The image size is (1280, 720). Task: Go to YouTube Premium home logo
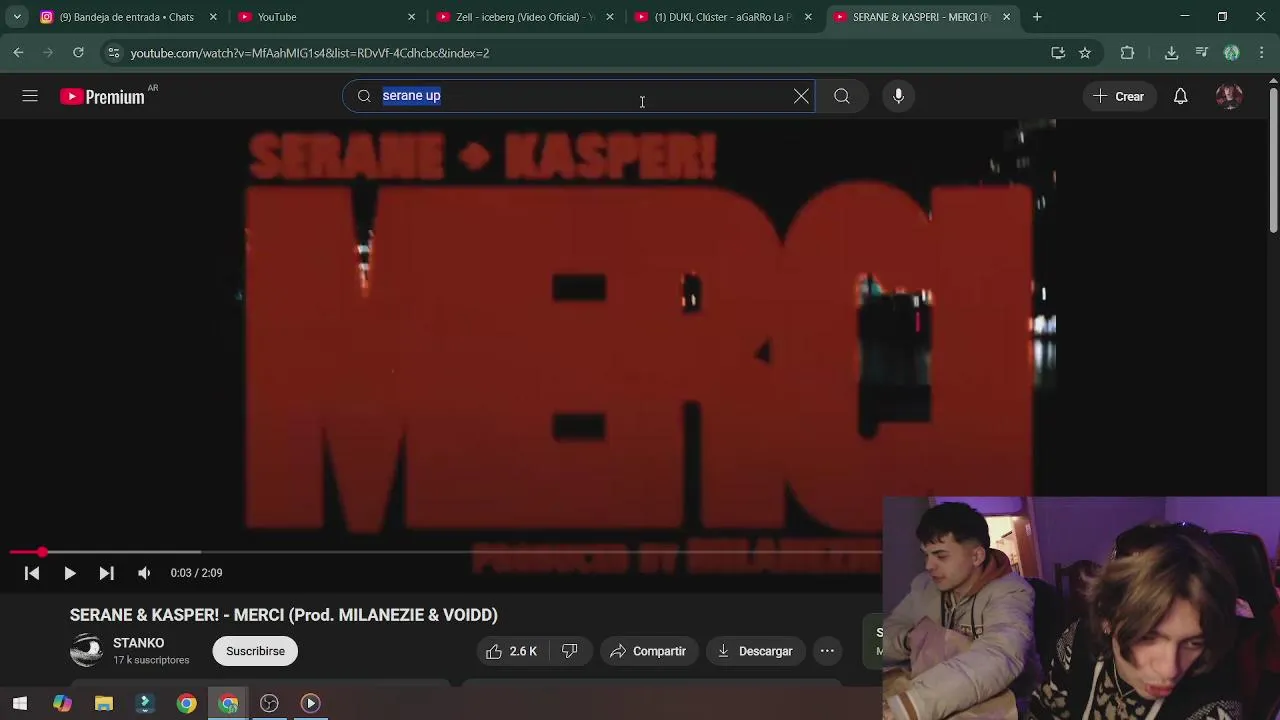pos(102,97)
